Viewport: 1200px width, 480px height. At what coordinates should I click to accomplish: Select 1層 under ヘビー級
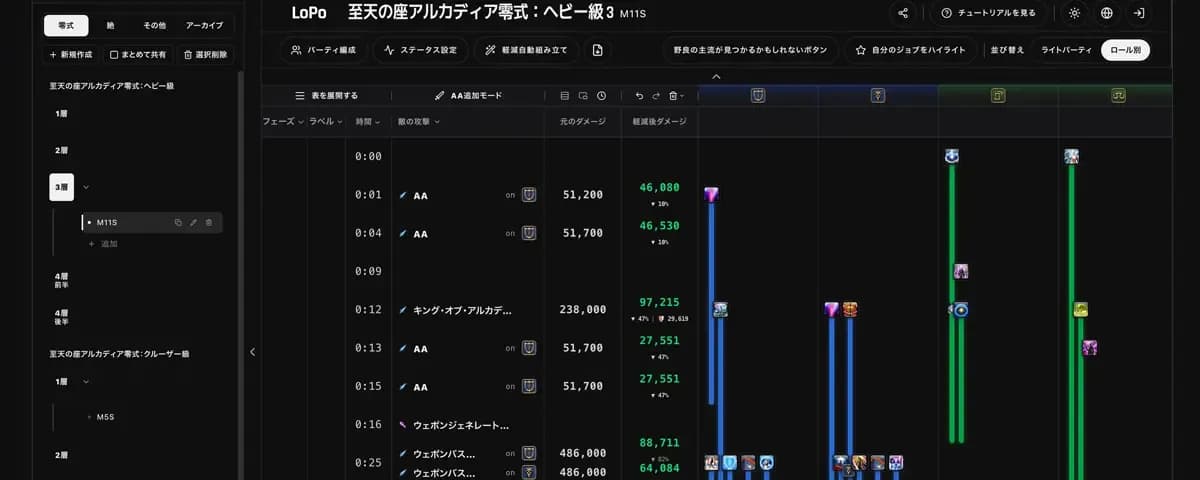(x=62, y=114)
